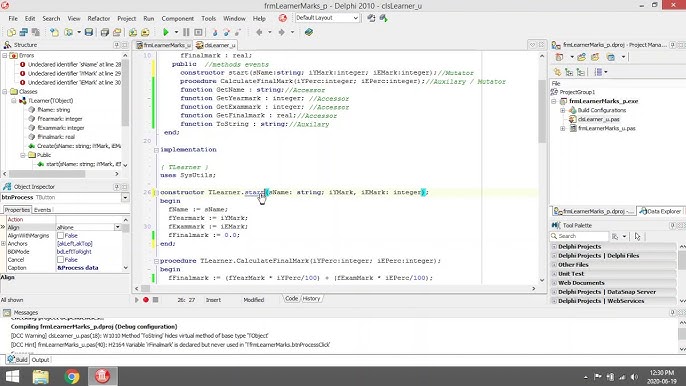
Task: Click the Save disk icon in toolbar
Action: (89, 32)
